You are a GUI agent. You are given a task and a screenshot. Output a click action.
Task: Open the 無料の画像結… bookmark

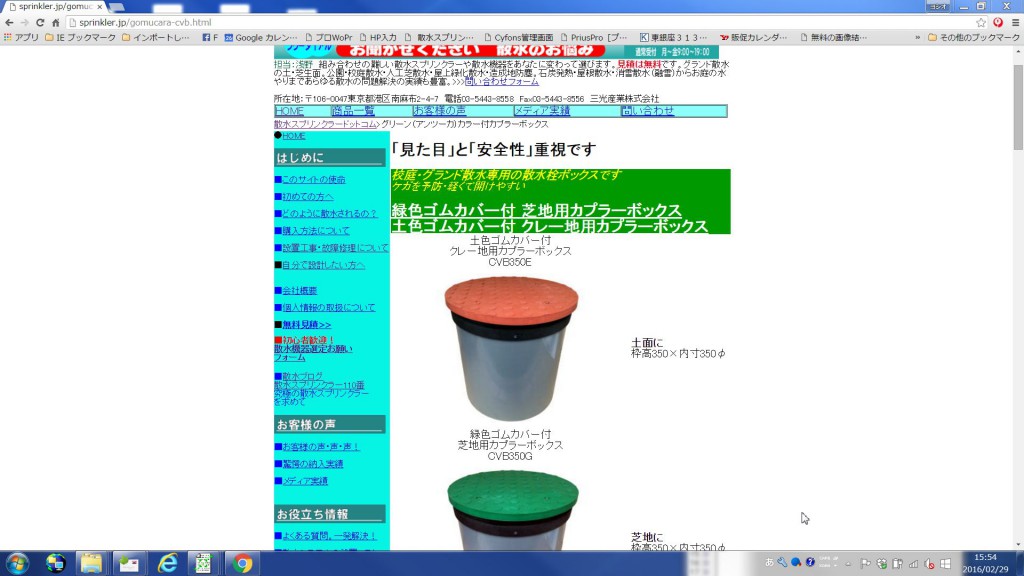834,37
